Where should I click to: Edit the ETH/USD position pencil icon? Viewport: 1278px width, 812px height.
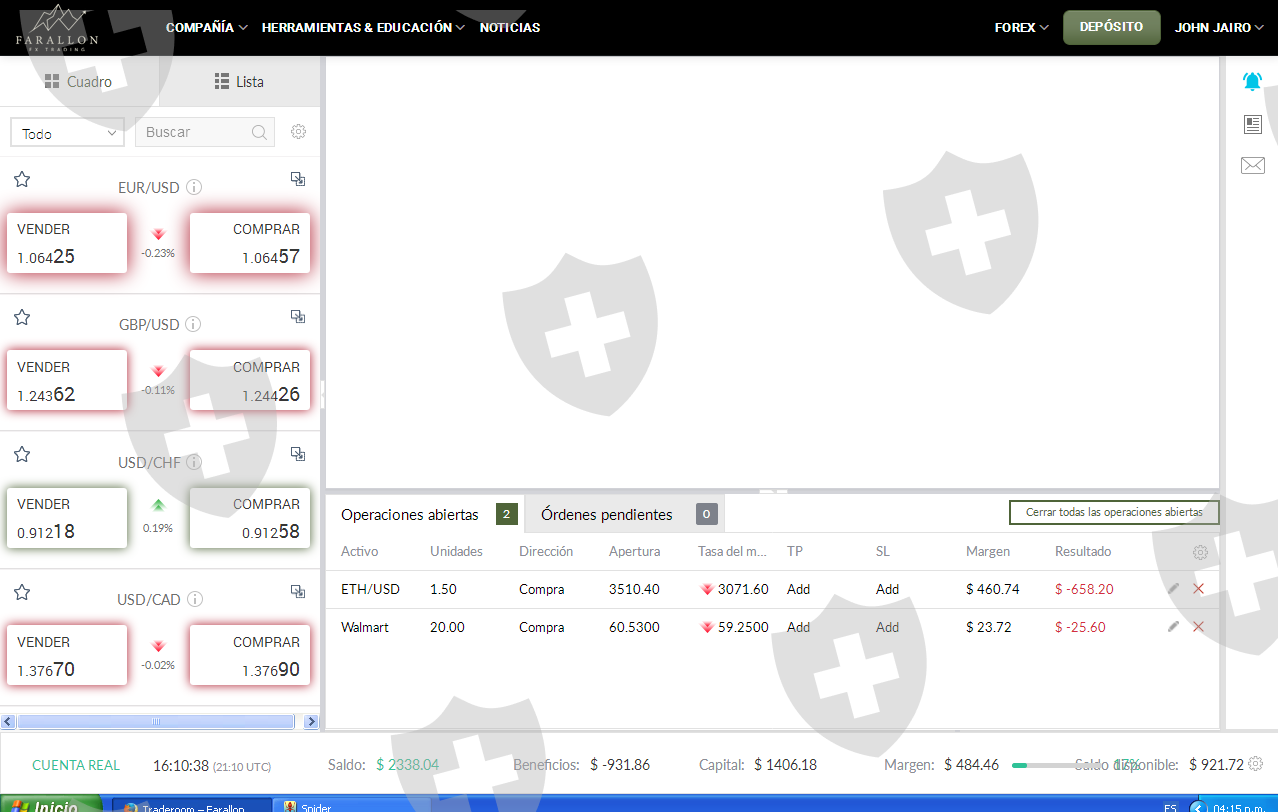point(1173,589)
